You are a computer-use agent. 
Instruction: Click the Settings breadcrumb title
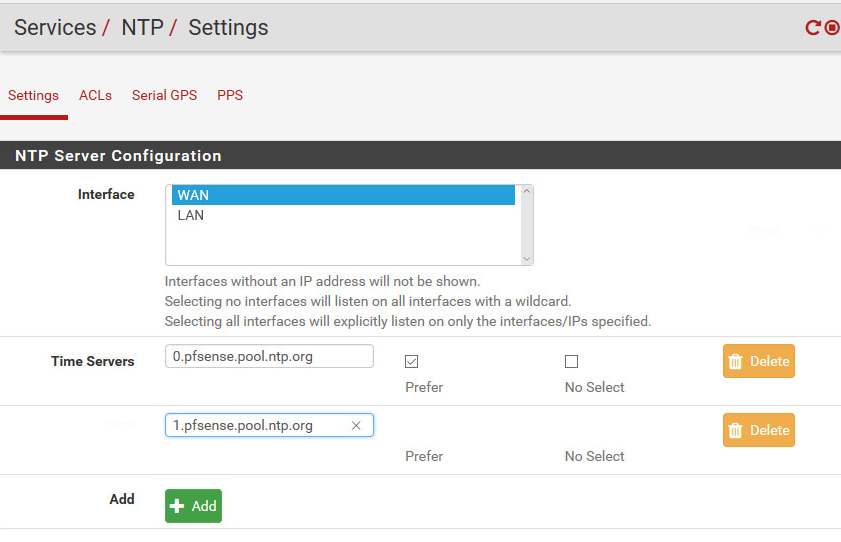(228, 28)
